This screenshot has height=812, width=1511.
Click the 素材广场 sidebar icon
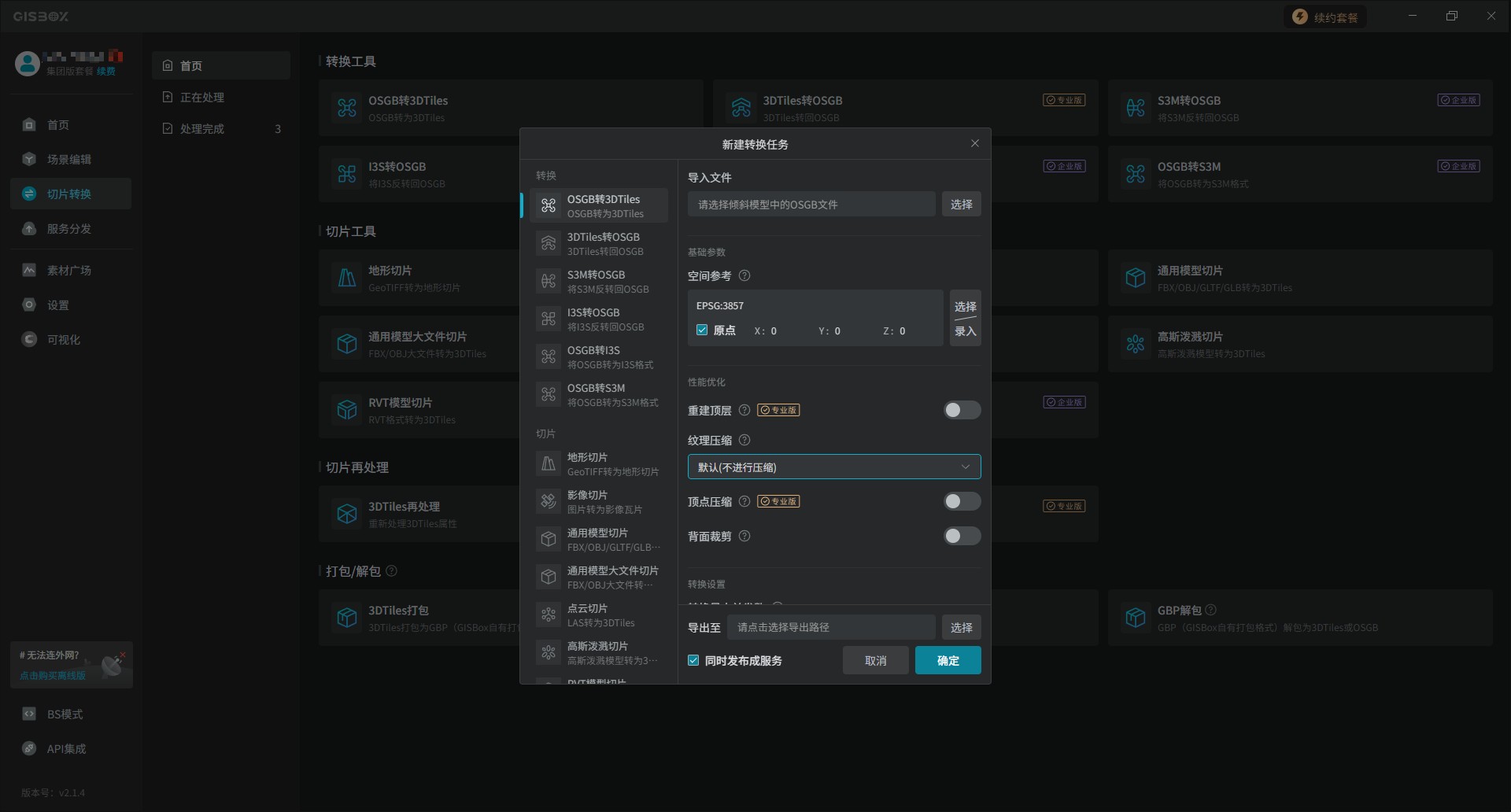29,271
